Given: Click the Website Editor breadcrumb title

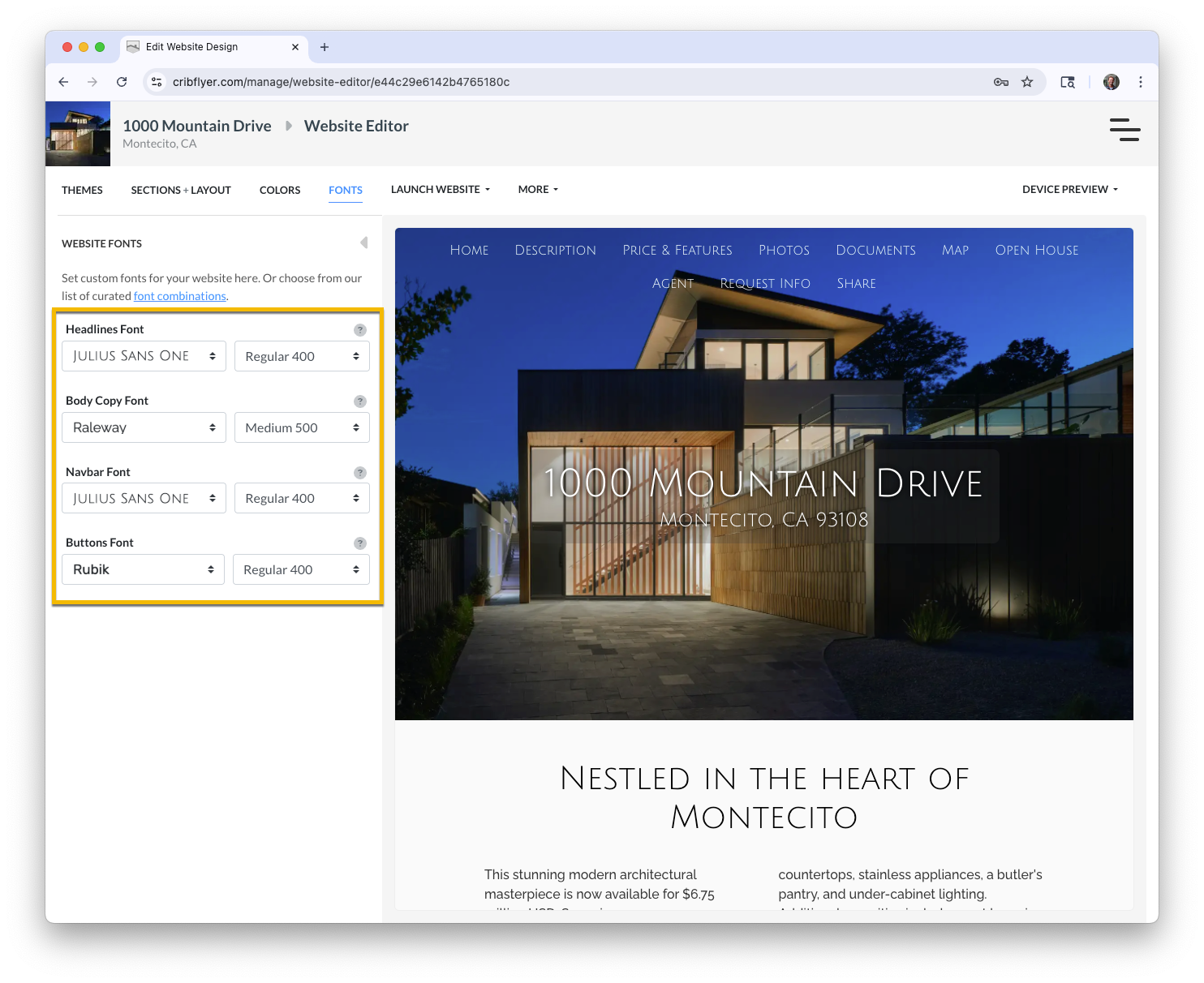Looking at the screenshot, I should [x=356, y=126].
